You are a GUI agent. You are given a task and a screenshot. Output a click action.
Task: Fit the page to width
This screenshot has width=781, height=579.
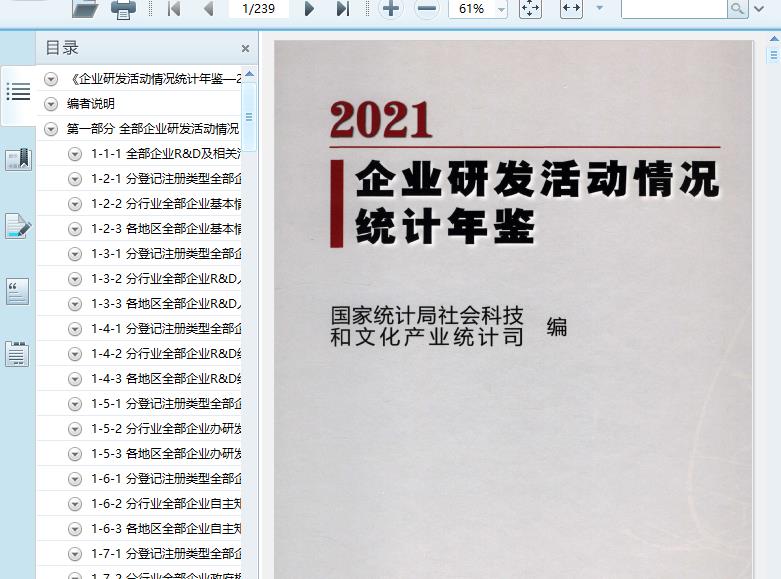tap(571, 8)
